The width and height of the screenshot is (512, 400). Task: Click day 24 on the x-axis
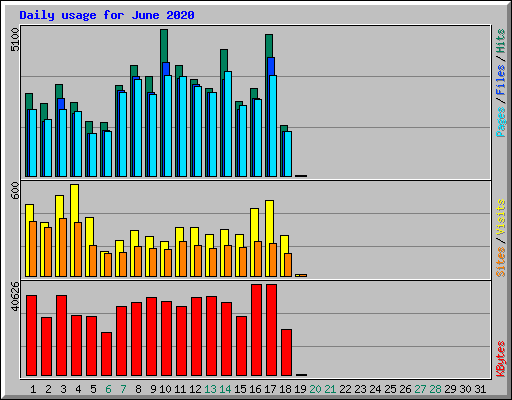pyautogui.click(x=376, y=389)
